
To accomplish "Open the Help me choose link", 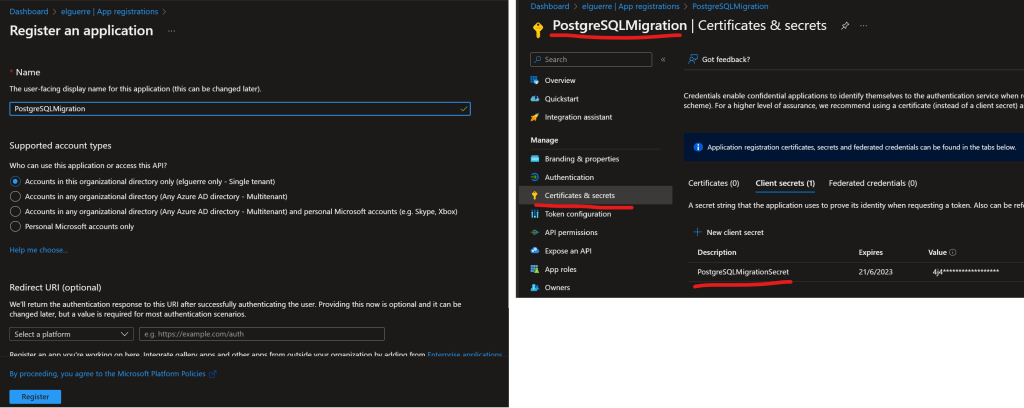I will pos(39,249).
